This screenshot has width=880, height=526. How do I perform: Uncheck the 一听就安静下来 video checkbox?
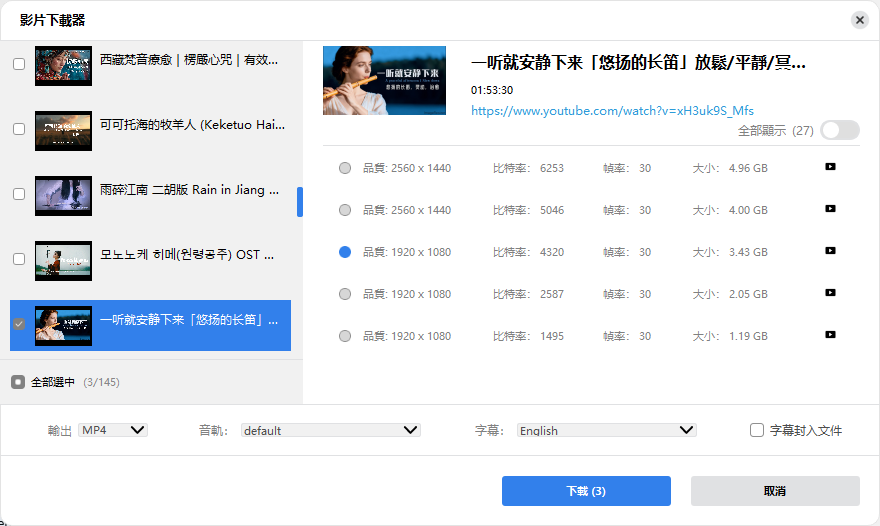pyautogui.click(x=19, y=324)
